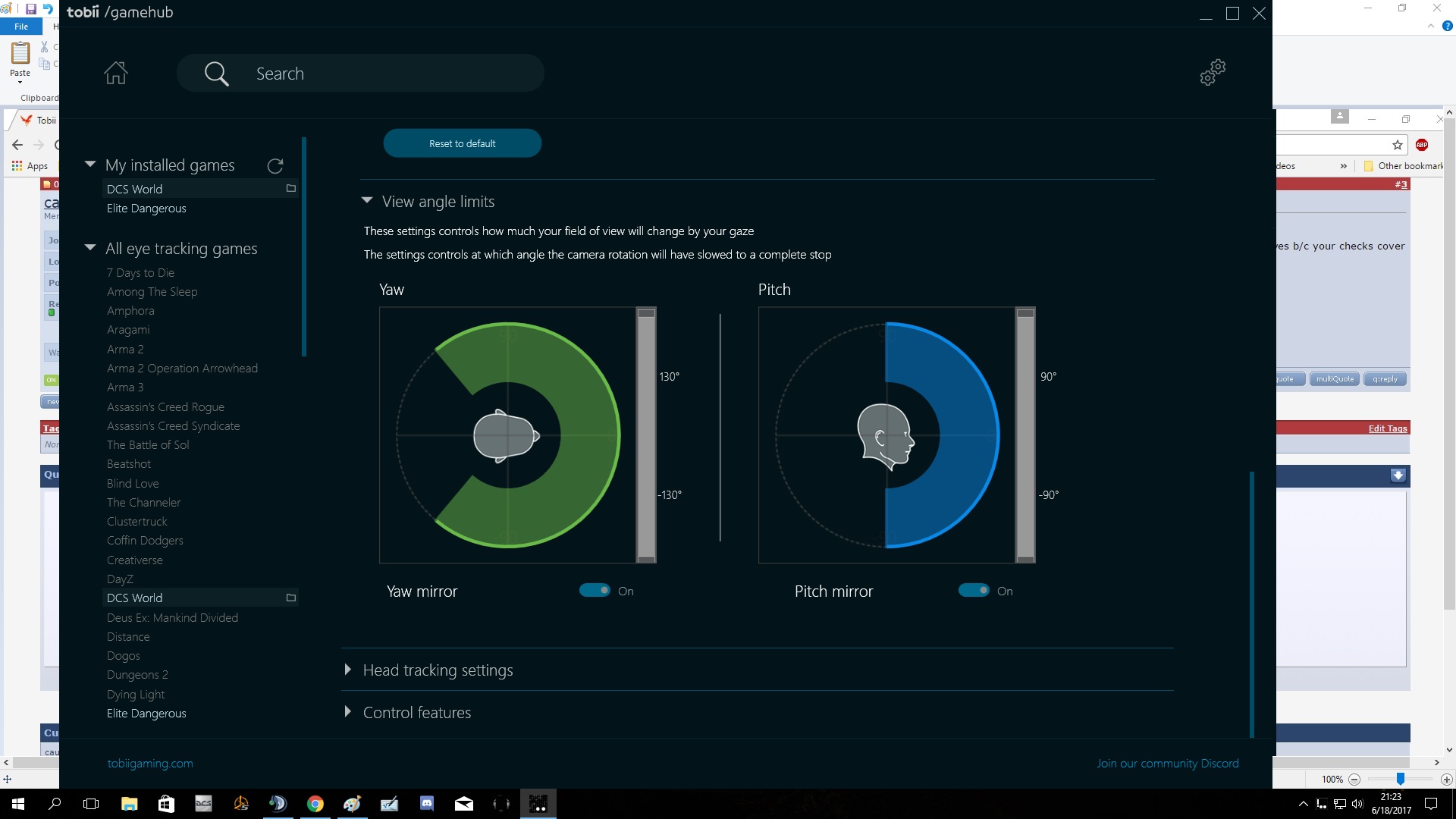Launch DCS World from taskbar
Image resolution: width=1456 pixels, height=819 pixels.
pos(203,804)
